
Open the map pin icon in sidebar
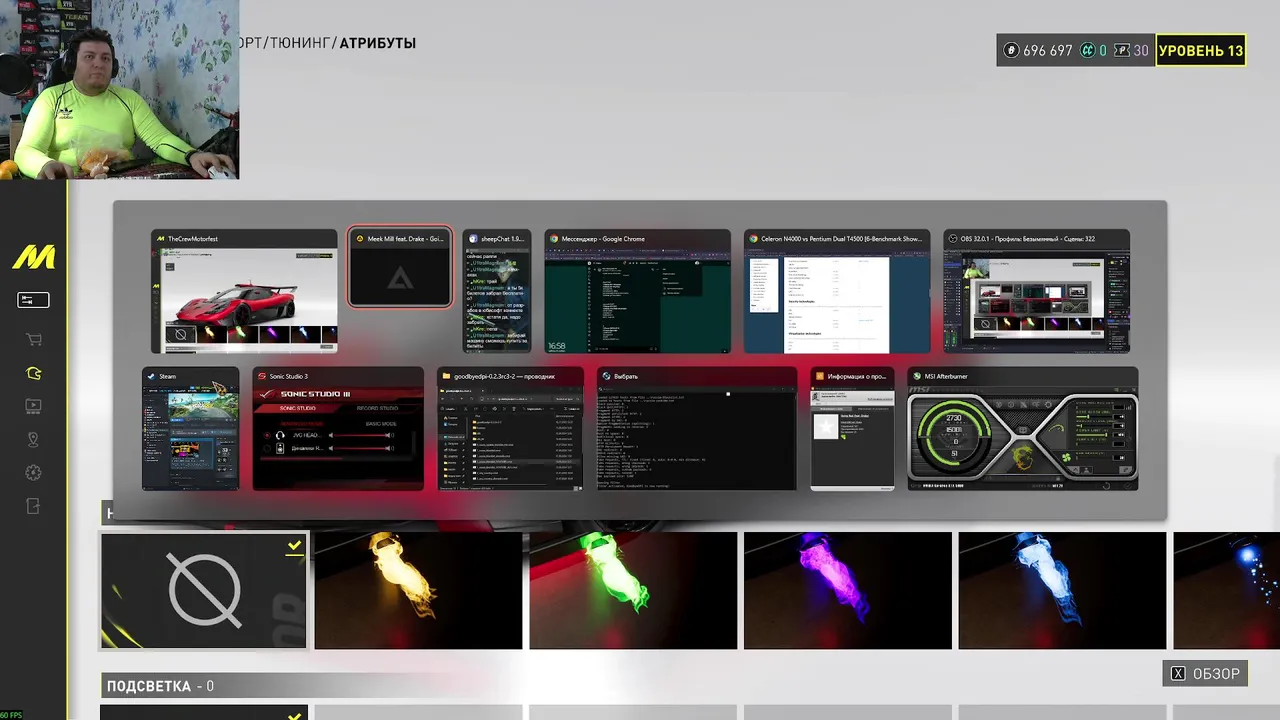pyautogui.click(x=33, y=440)
